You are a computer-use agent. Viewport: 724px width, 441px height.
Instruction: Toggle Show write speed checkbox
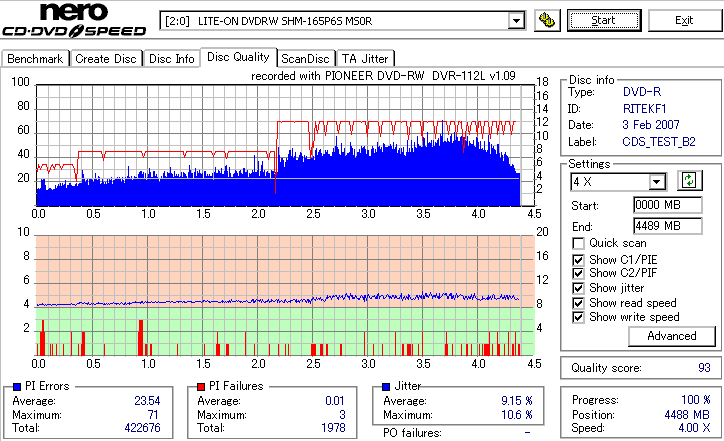click(578, 318)
